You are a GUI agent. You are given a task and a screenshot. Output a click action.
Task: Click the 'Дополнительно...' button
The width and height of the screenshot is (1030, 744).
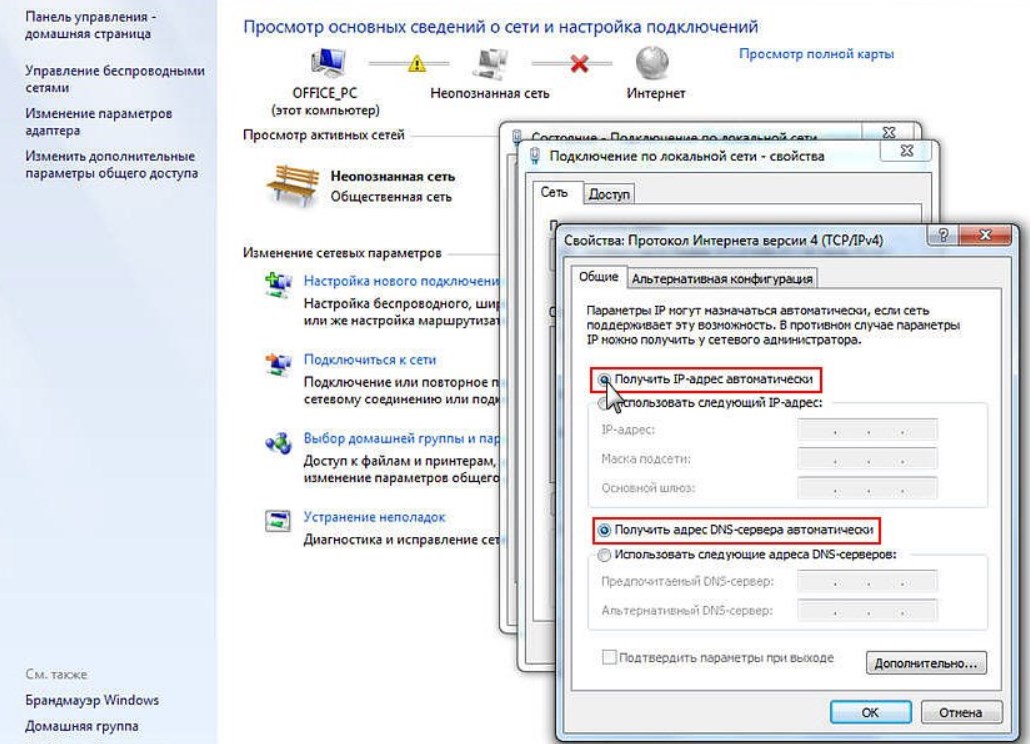(926, 663)
